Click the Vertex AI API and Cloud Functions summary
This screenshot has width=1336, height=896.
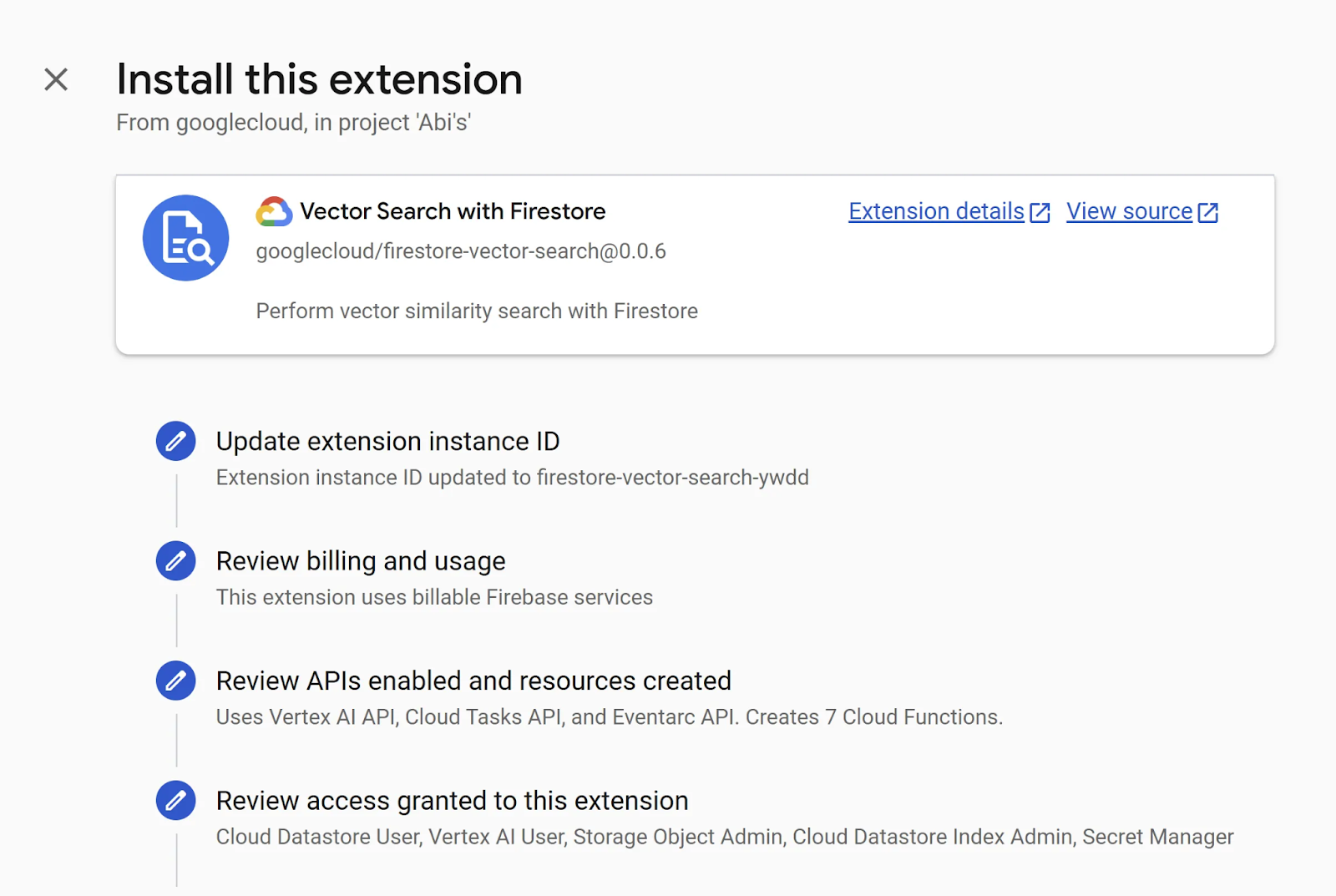click(609, 717)
